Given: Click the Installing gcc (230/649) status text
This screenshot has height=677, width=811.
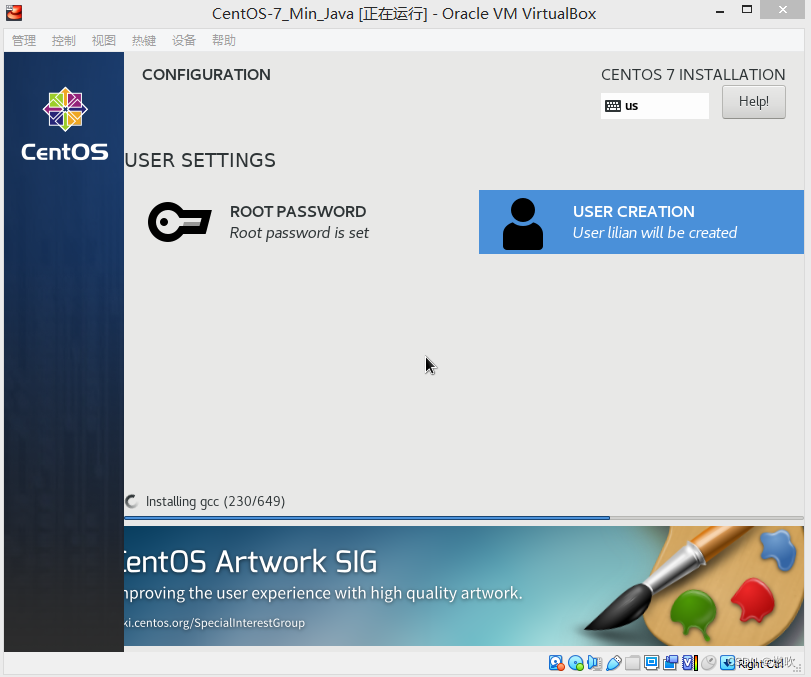Looking at the screenshot, I should click(215, 501).
